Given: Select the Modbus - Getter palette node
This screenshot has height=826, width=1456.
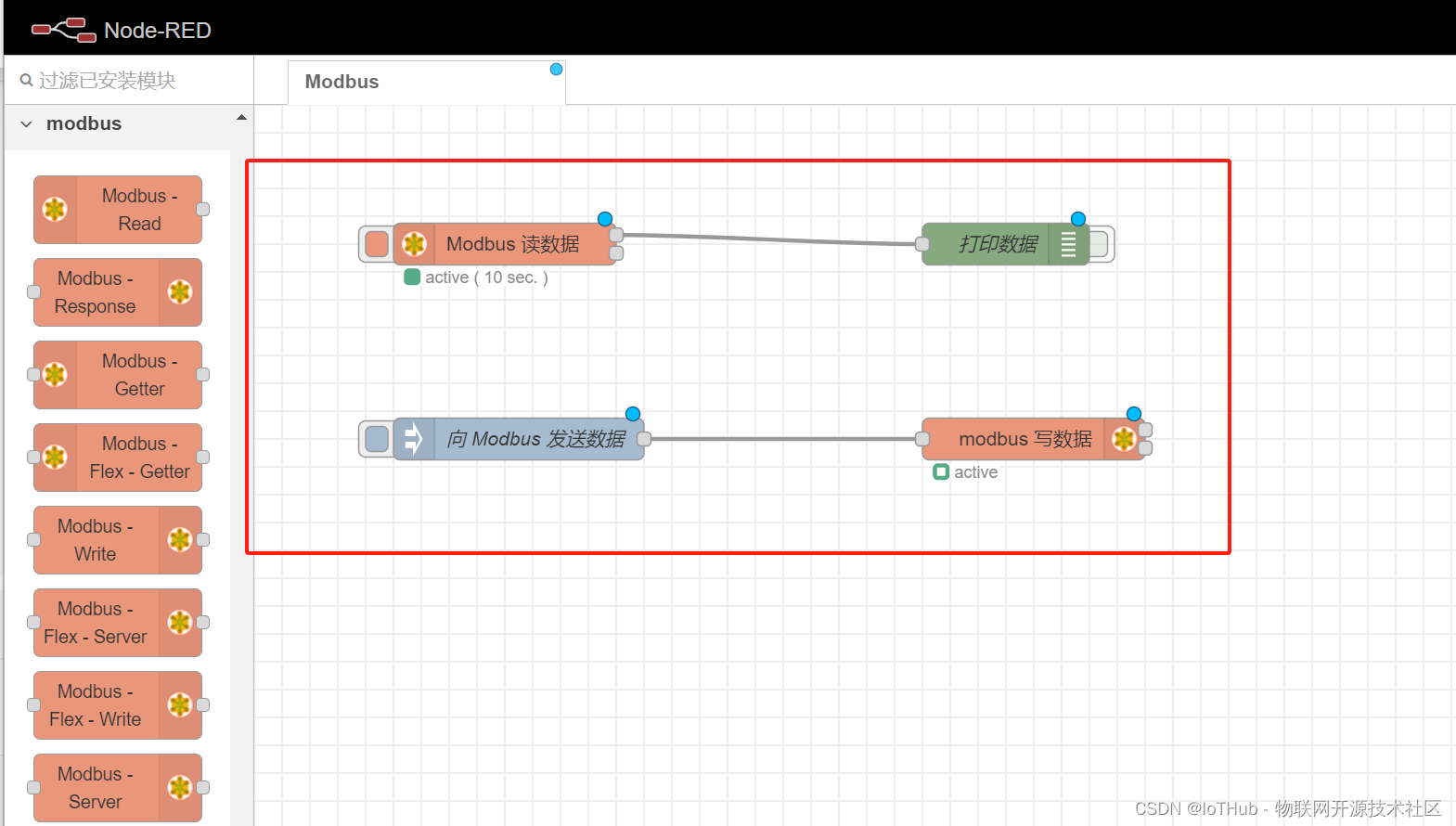Looking at the screenshot, I should click(118, 375).
